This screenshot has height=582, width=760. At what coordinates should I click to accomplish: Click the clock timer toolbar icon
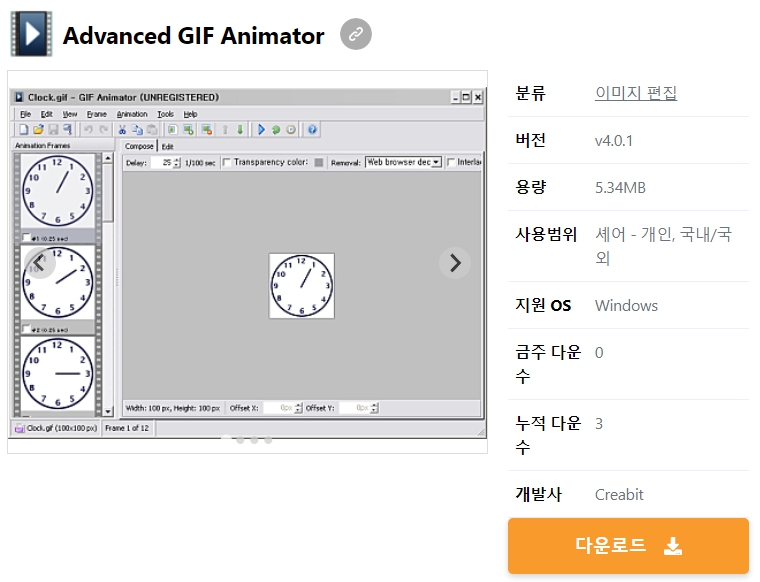[x=291, y=129]
